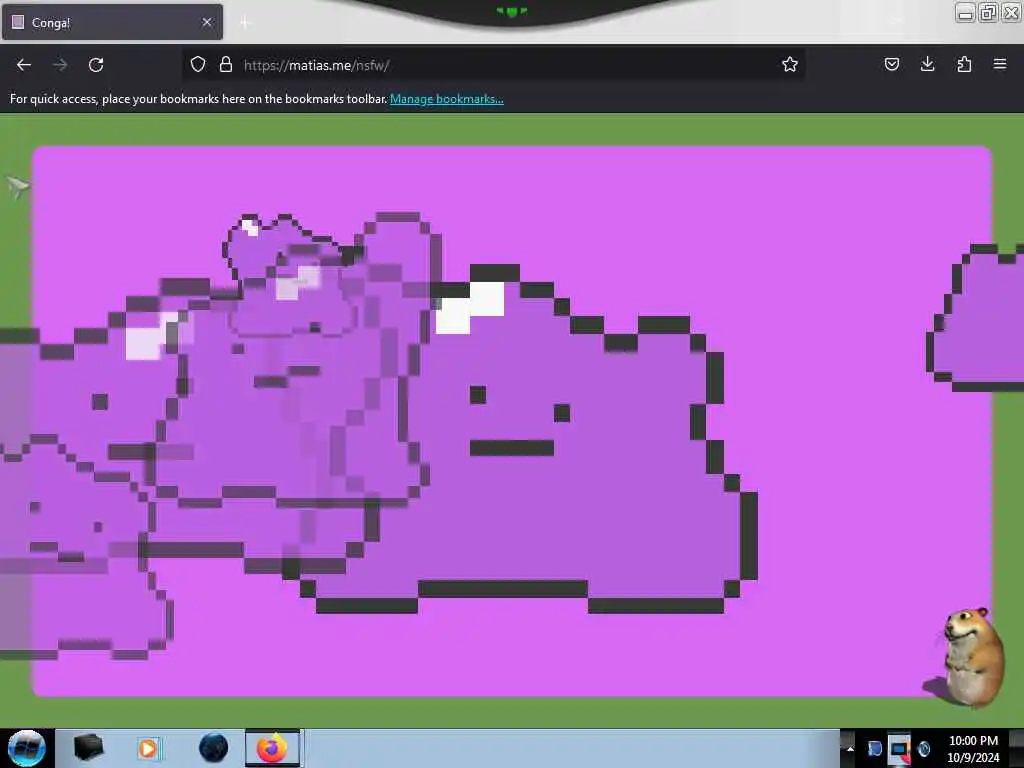Open a new tab with plus button
The width and height of the screenshot is (1024, 768).
click(x=245, y=23)
